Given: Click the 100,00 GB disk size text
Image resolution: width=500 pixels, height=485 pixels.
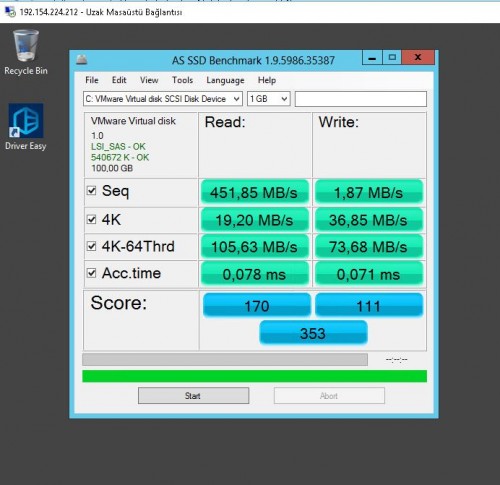Looking at the screenshot, I should pyautogui.click(x=112, y=168).
